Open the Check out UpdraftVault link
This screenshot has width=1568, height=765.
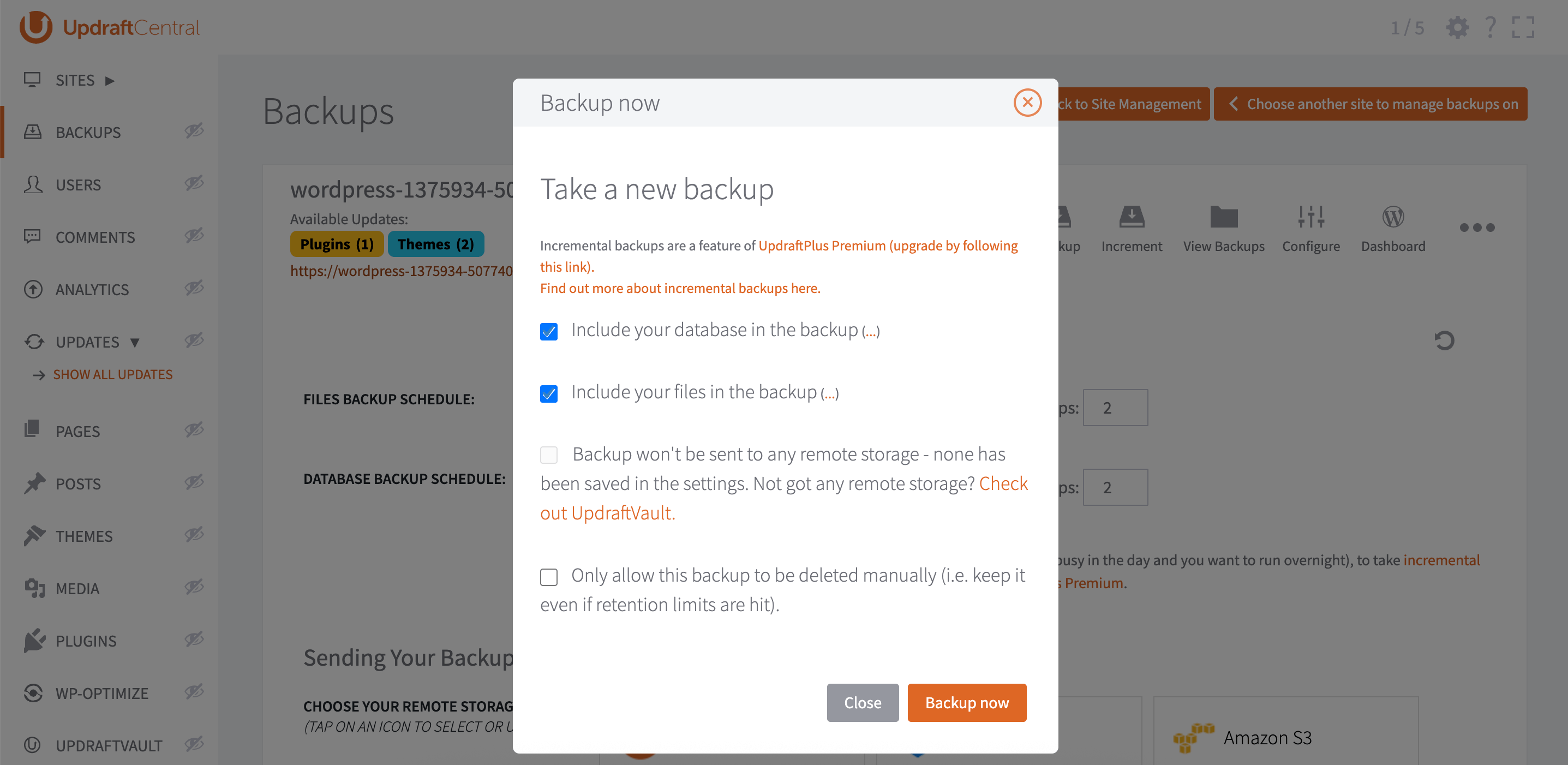coord(607,513)
